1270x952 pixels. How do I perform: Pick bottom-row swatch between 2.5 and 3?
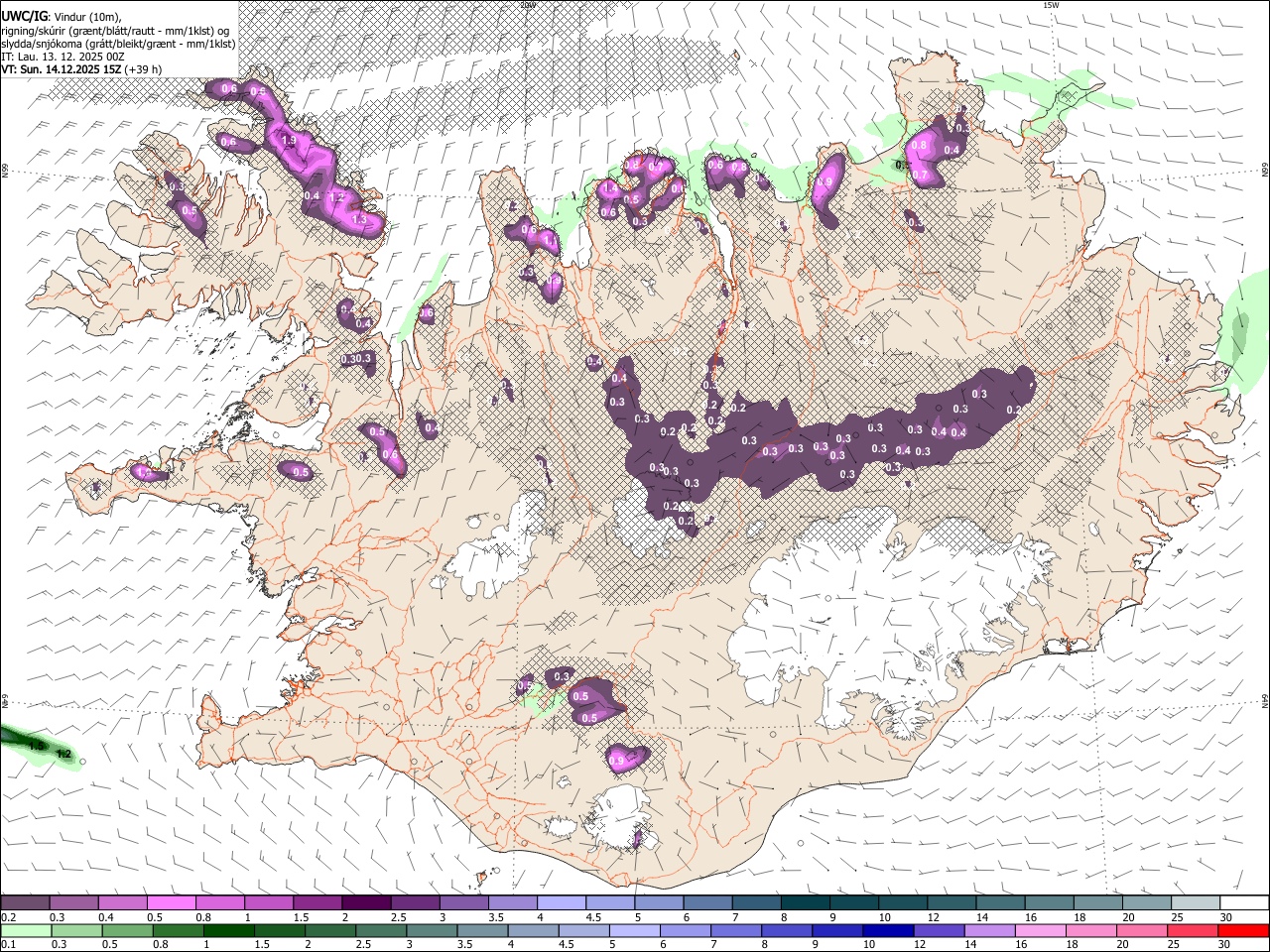point(381,931)
